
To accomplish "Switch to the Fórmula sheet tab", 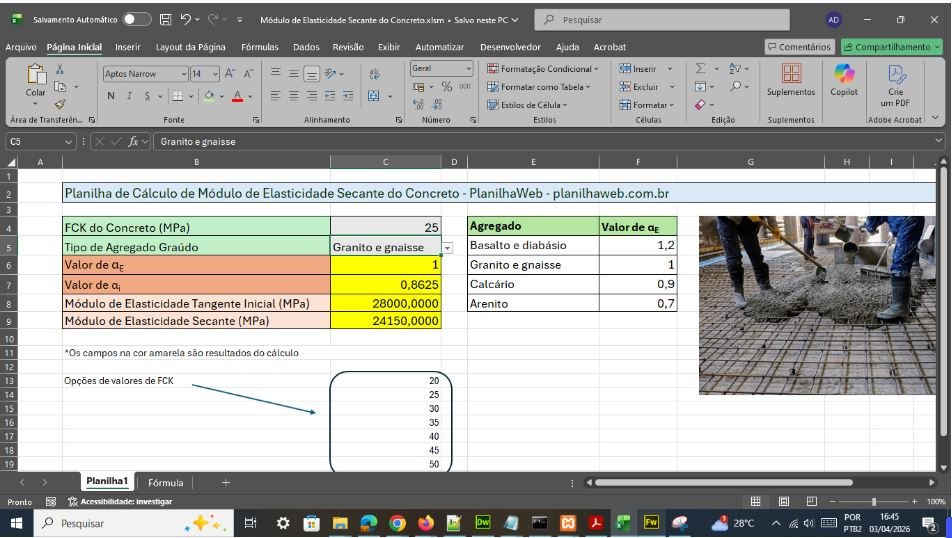I will [166, 482].
